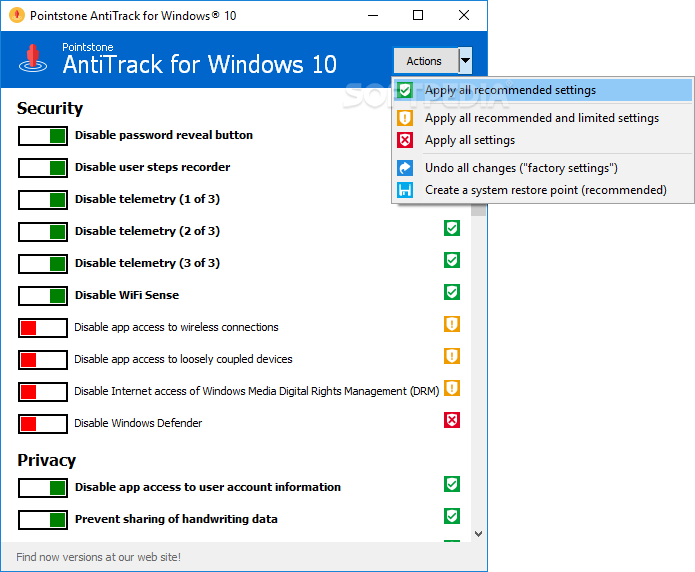Toggle Prevent sharing of handwriting data switch
Image resolution: width=695 pixels, height=572 pixels.
(43, 520)
